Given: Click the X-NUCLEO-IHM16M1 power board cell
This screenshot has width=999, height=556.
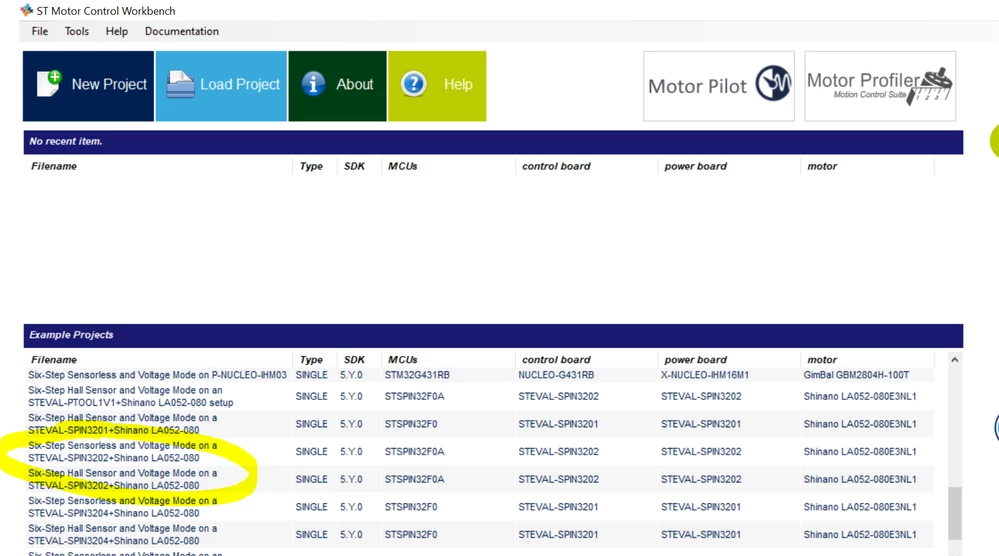Looking at the screenshot, I should tap(705, 375).
